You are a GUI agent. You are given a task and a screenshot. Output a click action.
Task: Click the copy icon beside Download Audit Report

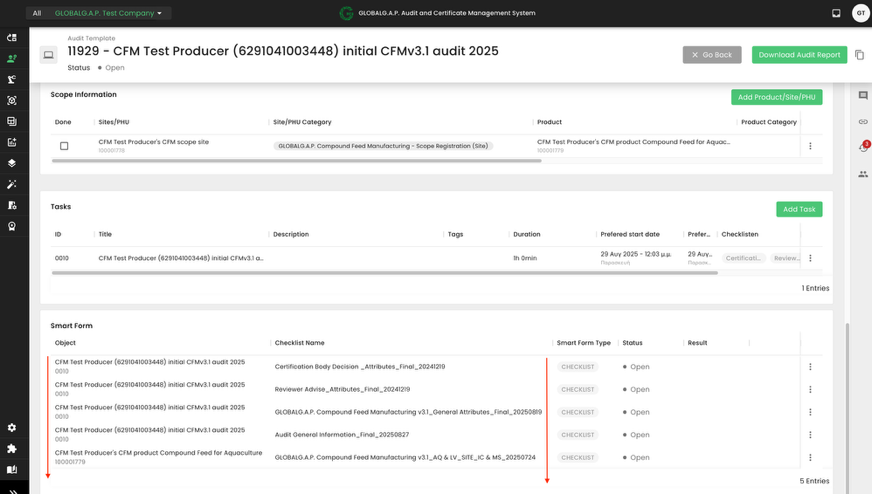(x=859, y=55)
